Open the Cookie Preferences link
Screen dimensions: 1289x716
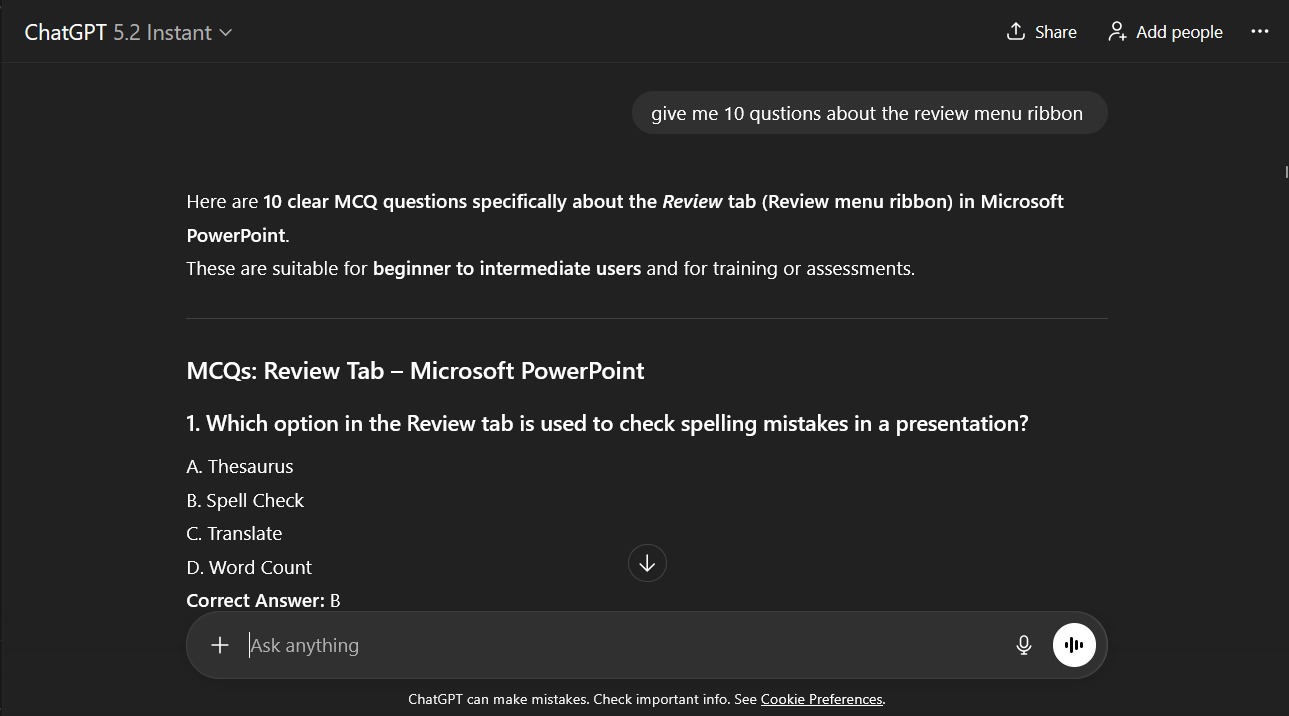[x=822, y=699]
